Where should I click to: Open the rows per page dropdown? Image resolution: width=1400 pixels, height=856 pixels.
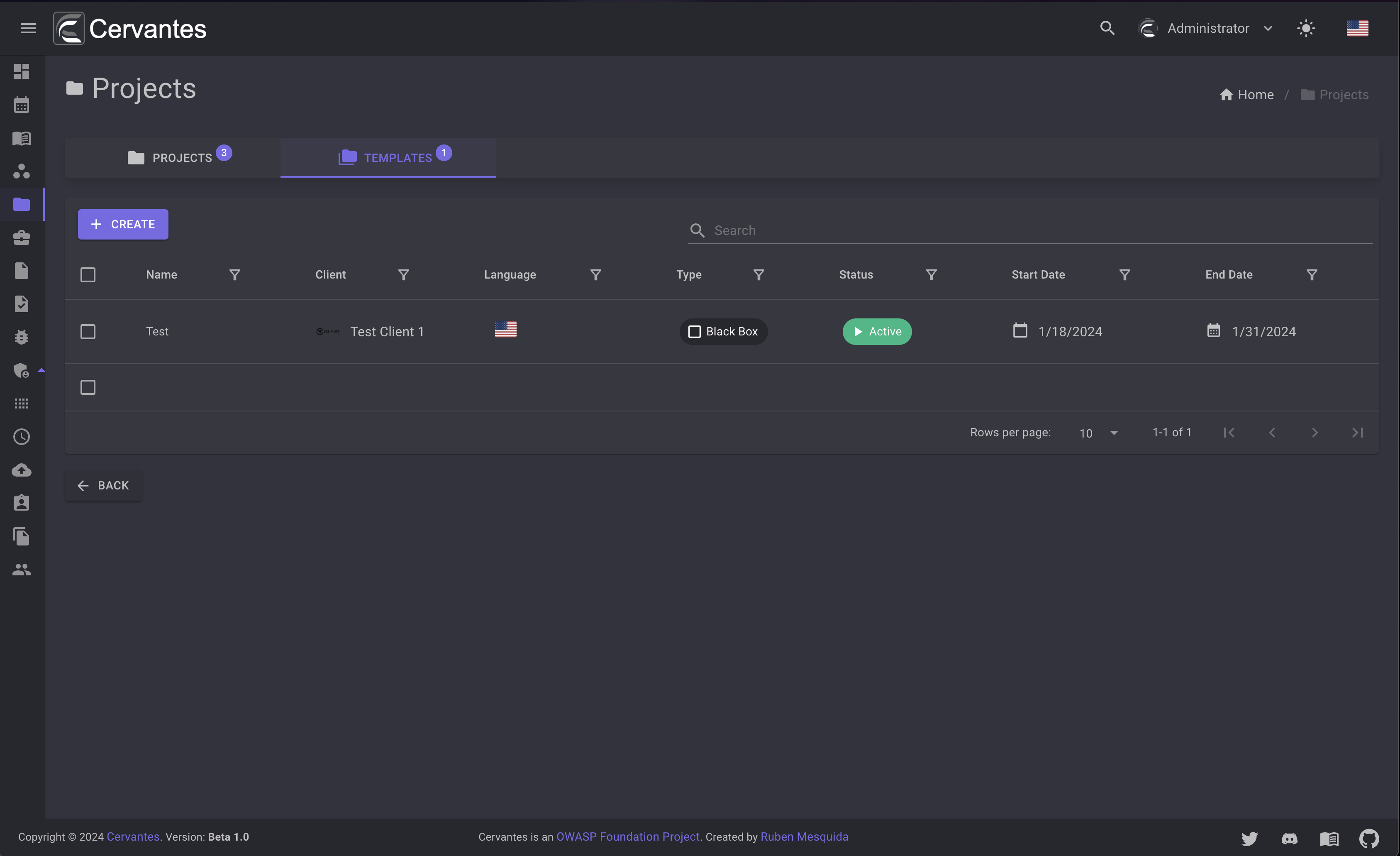click(x=1098, y=433)
